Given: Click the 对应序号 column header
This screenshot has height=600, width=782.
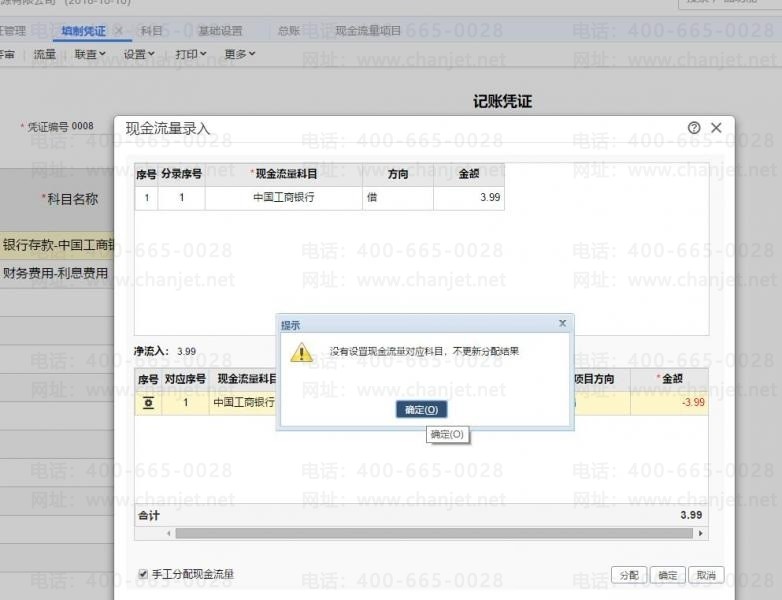Looking at the screenshot, I should pyautogui.click(x=185, y=379).
